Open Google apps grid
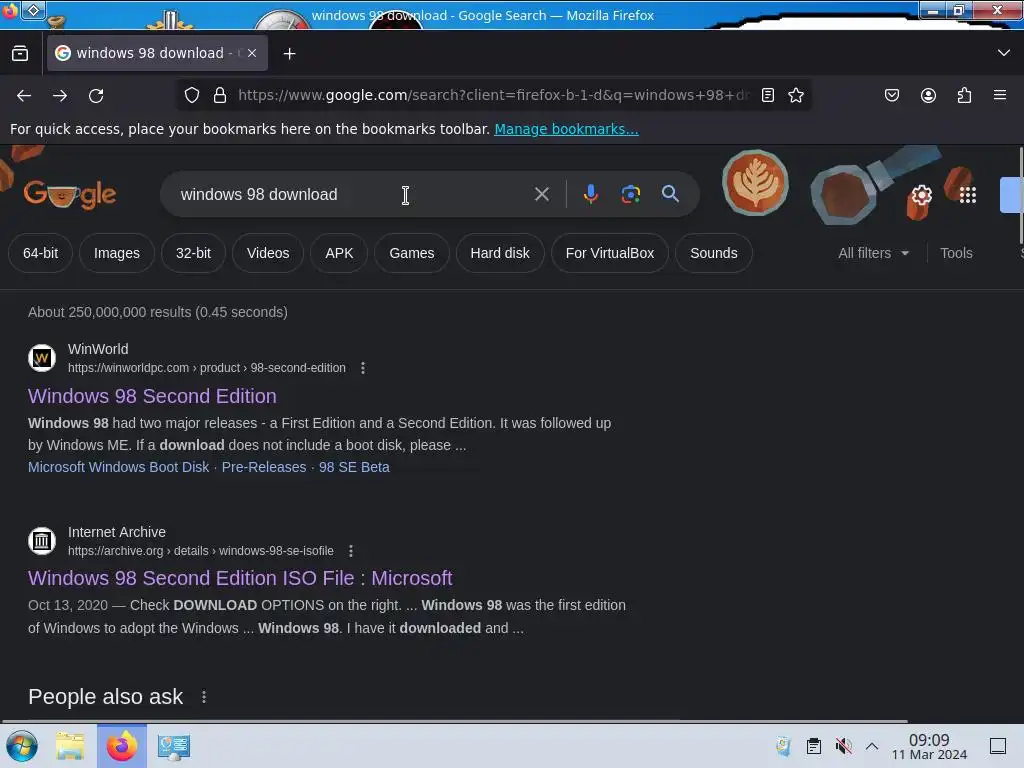Viewport: 1024px width, 768px height. [x=967, y=195]
